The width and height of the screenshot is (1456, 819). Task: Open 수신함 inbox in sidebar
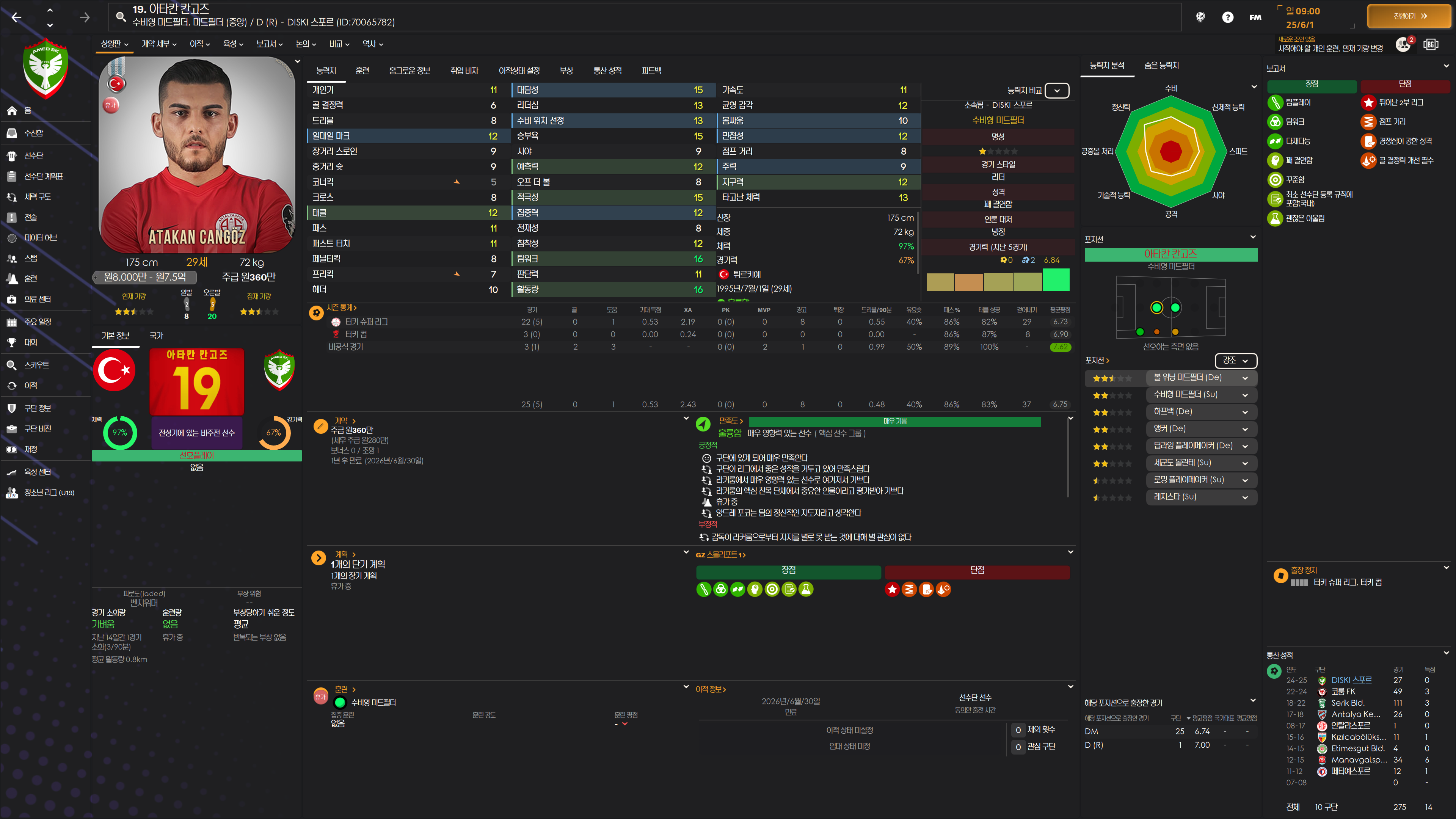33,133
